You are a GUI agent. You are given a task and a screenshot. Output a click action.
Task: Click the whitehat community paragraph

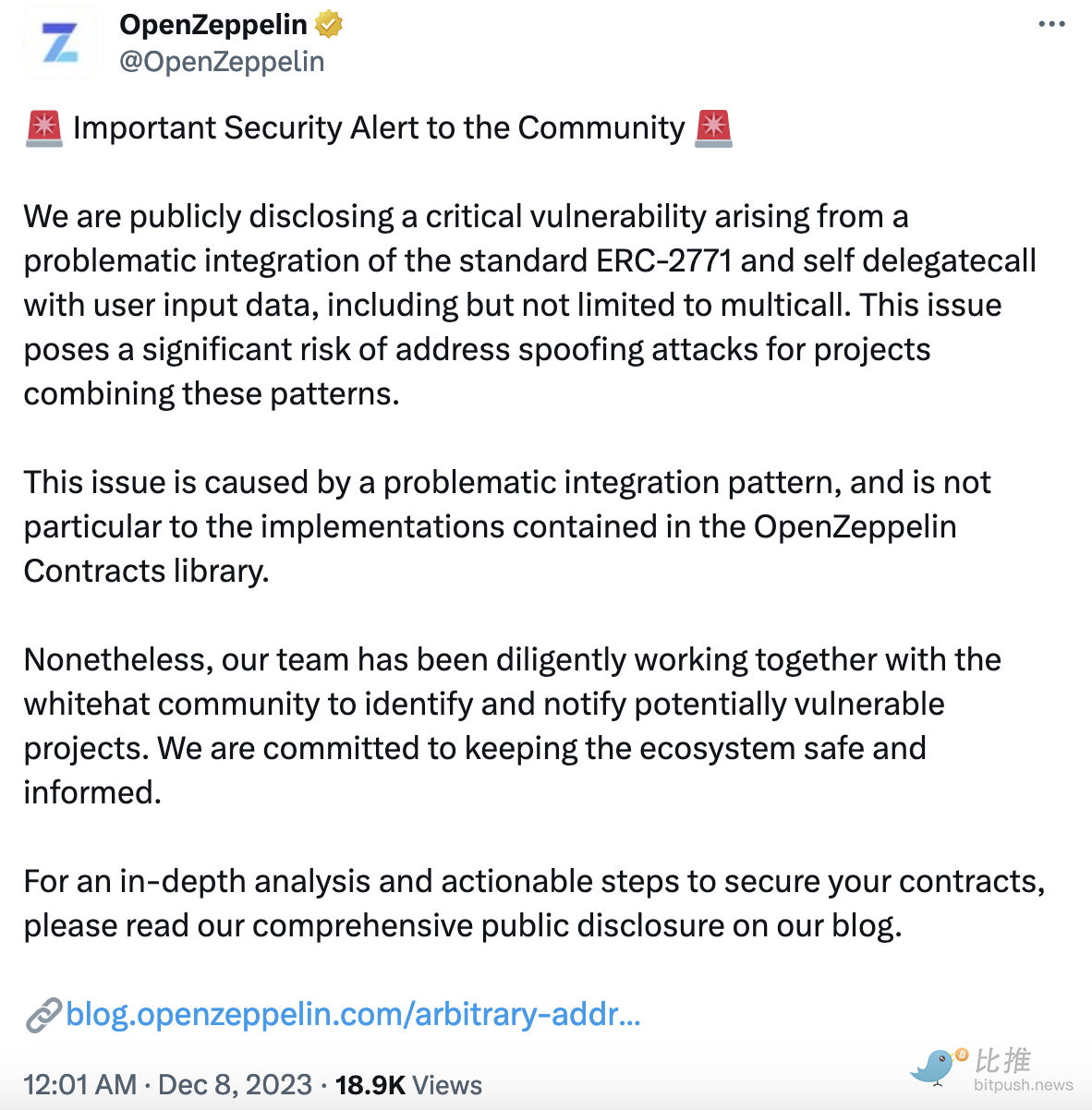coord(513,726)
